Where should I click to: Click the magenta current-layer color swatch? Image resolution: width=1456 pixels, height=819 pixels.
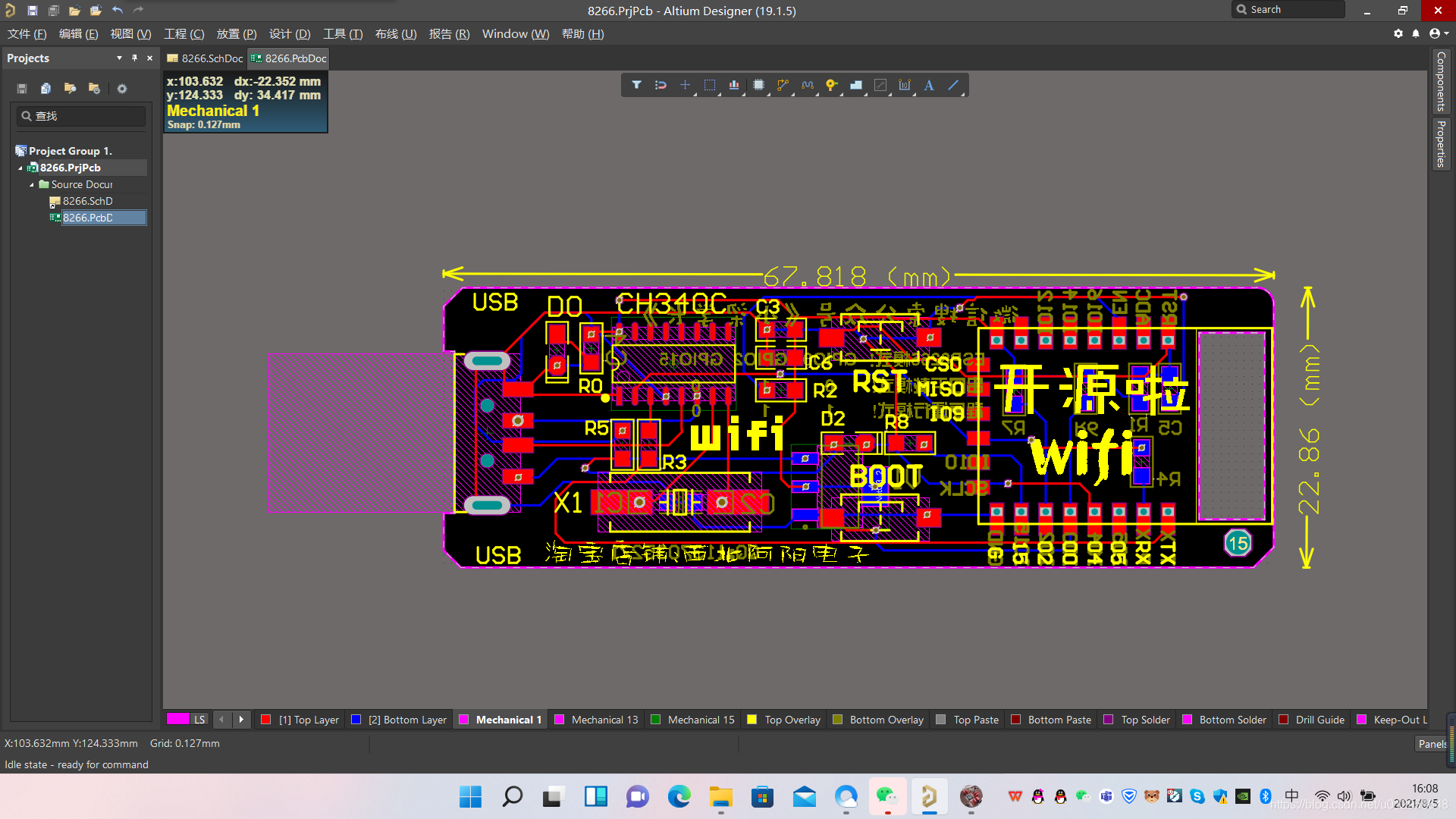click(x=177, y=719)
